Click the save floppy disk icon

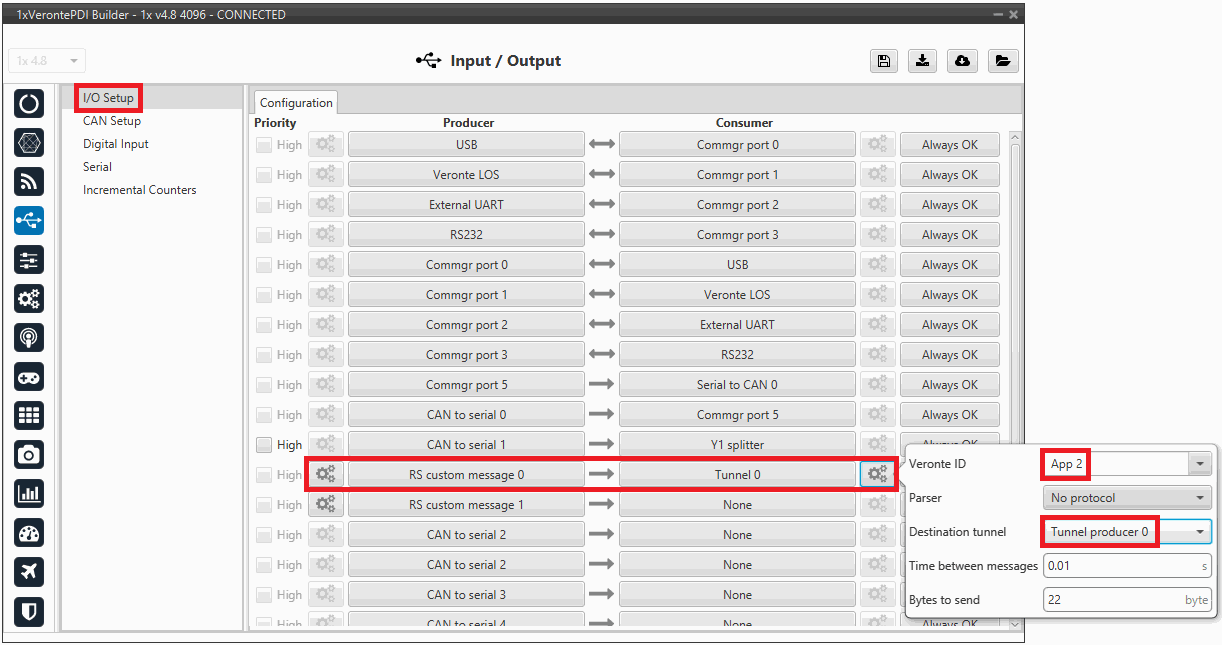[883, 61]
